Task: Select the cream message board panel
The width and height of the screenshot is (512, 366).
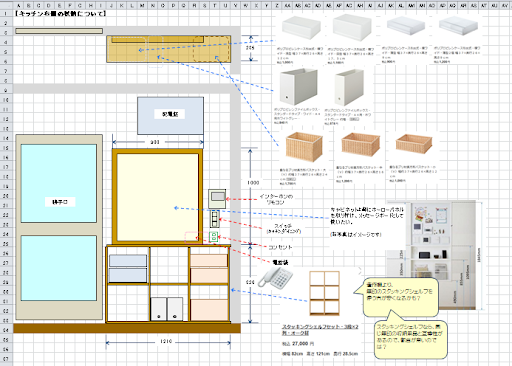Action: [x=157, y=197]
